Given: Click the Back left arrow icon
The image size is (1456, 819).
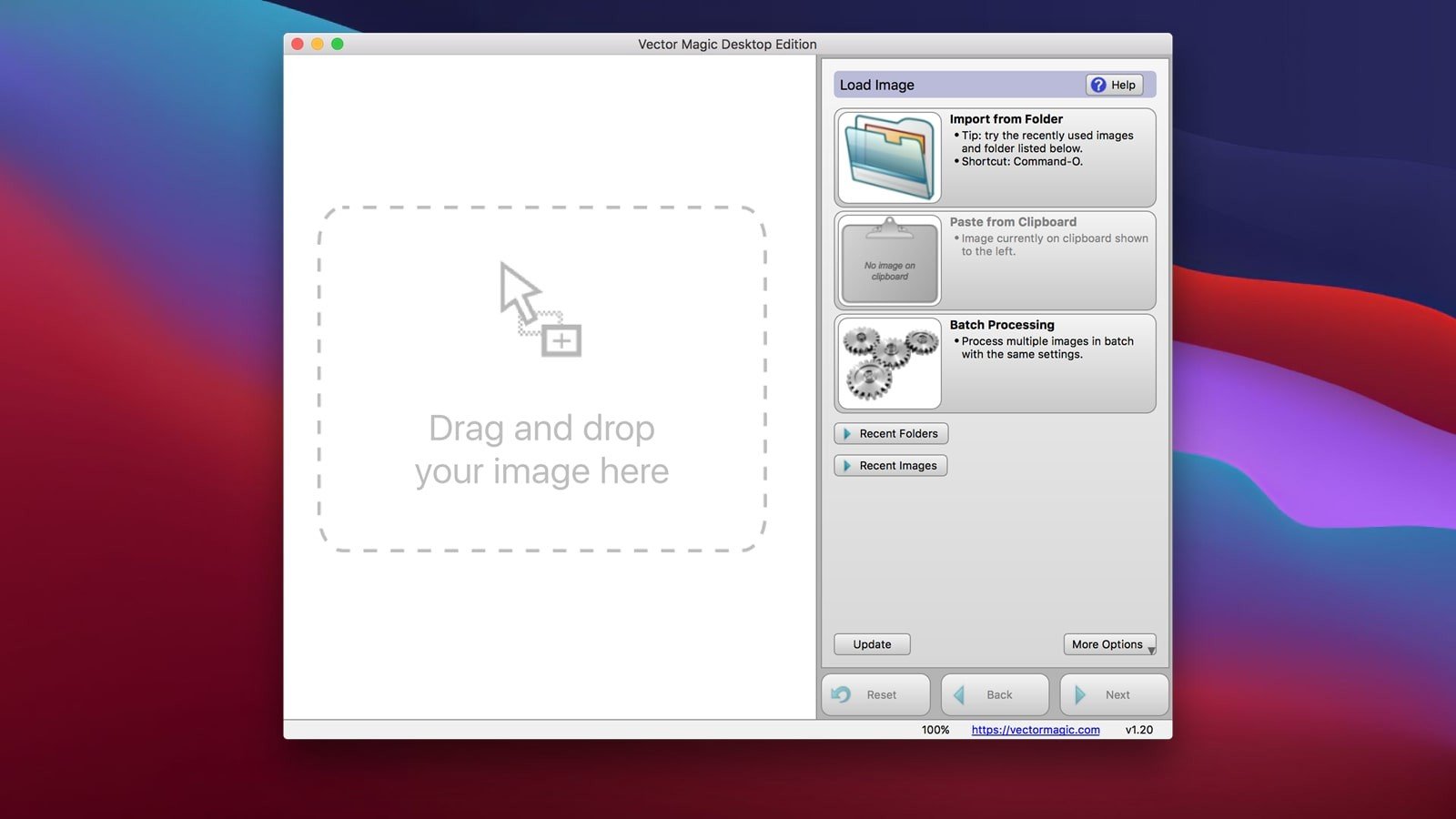Looking at the screenshot, I should (959, 694).
